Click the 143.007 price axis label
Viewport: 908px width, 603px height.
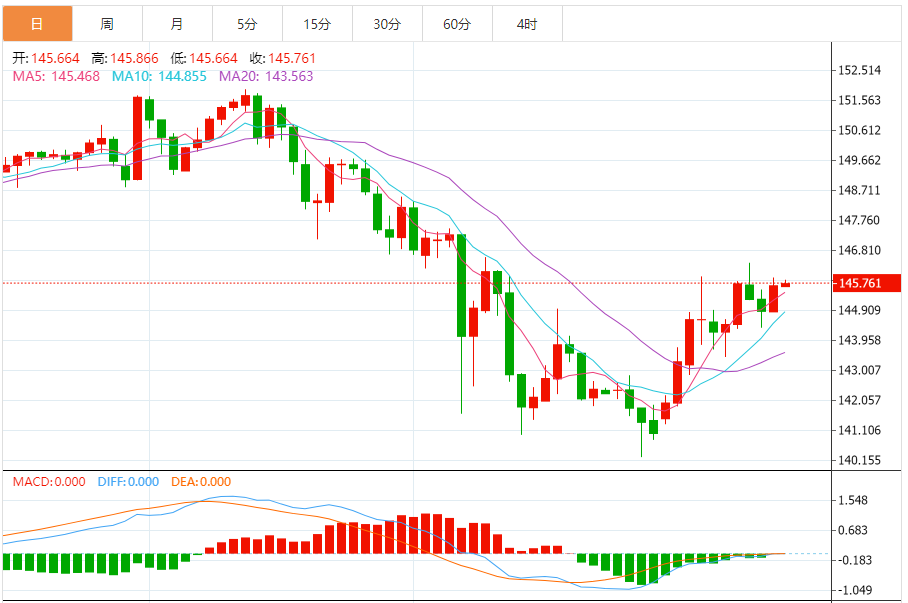click(859, 370)
